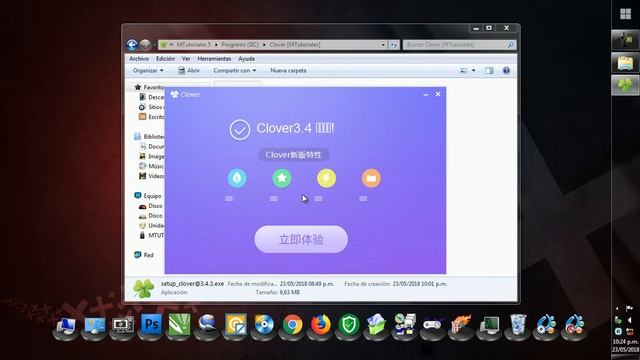This screenshot has width=640, height=360.
Task: Select Red in the navigation pane
Action: (x=144, y=255)
